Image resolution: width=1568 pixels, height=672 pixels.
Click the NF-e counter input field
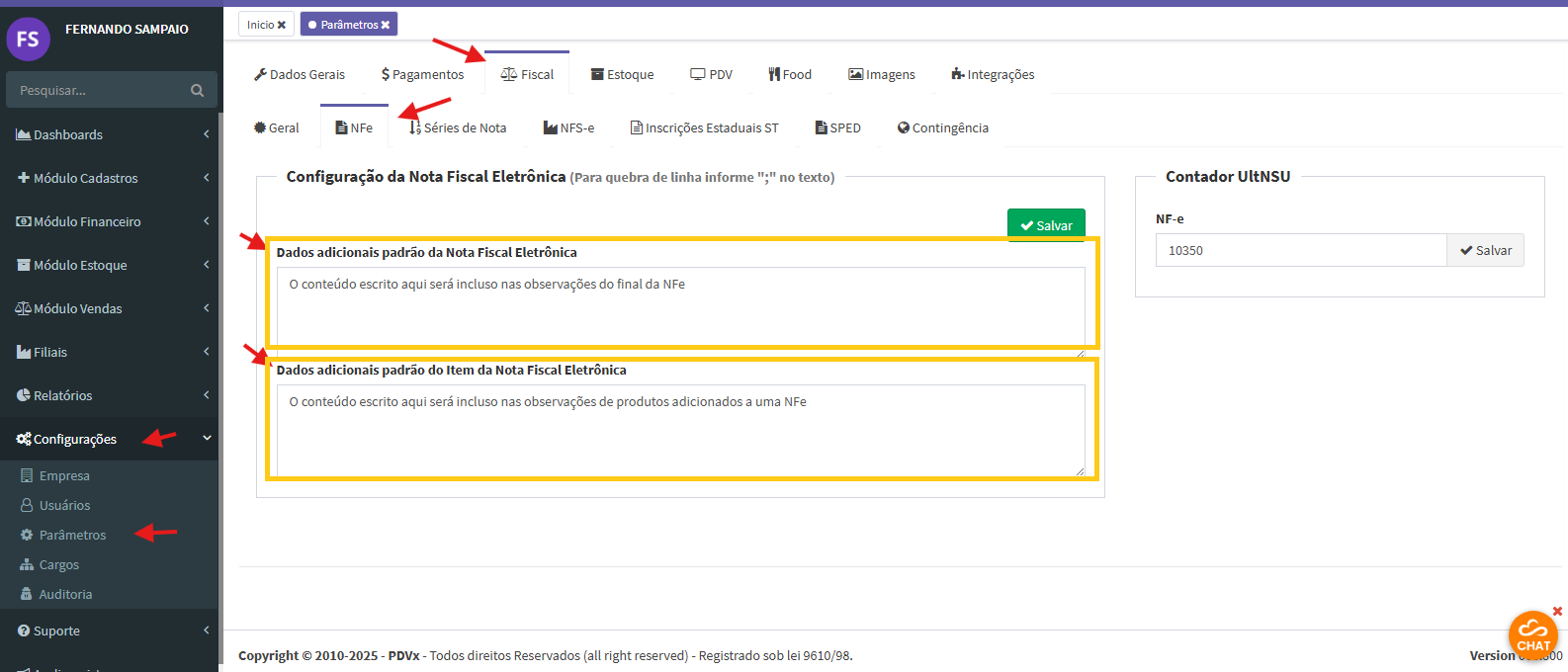[x=1300, y=250]
